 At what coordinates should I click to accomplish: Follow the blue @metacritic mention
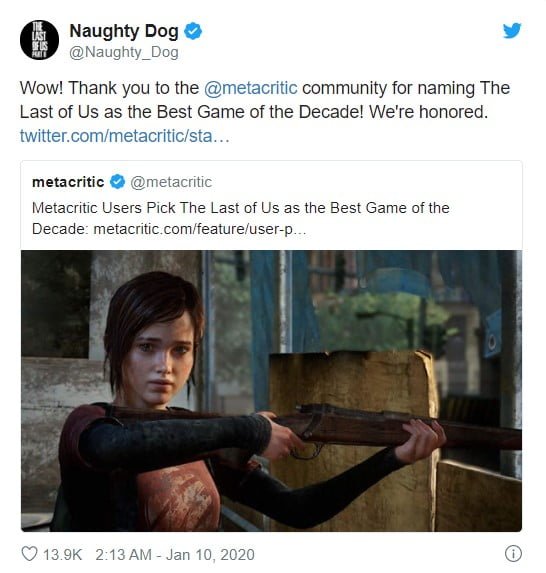pyautogui.click(x=251, y=88)
